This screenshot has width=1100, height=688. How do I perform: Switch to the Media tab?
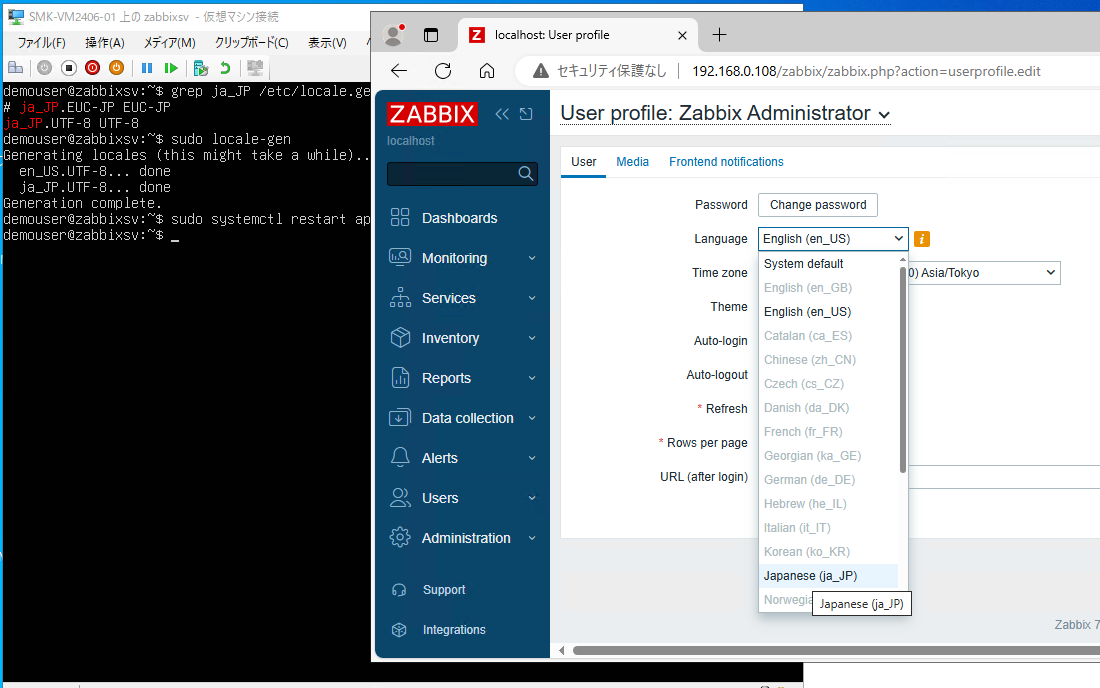pos(632,162)
